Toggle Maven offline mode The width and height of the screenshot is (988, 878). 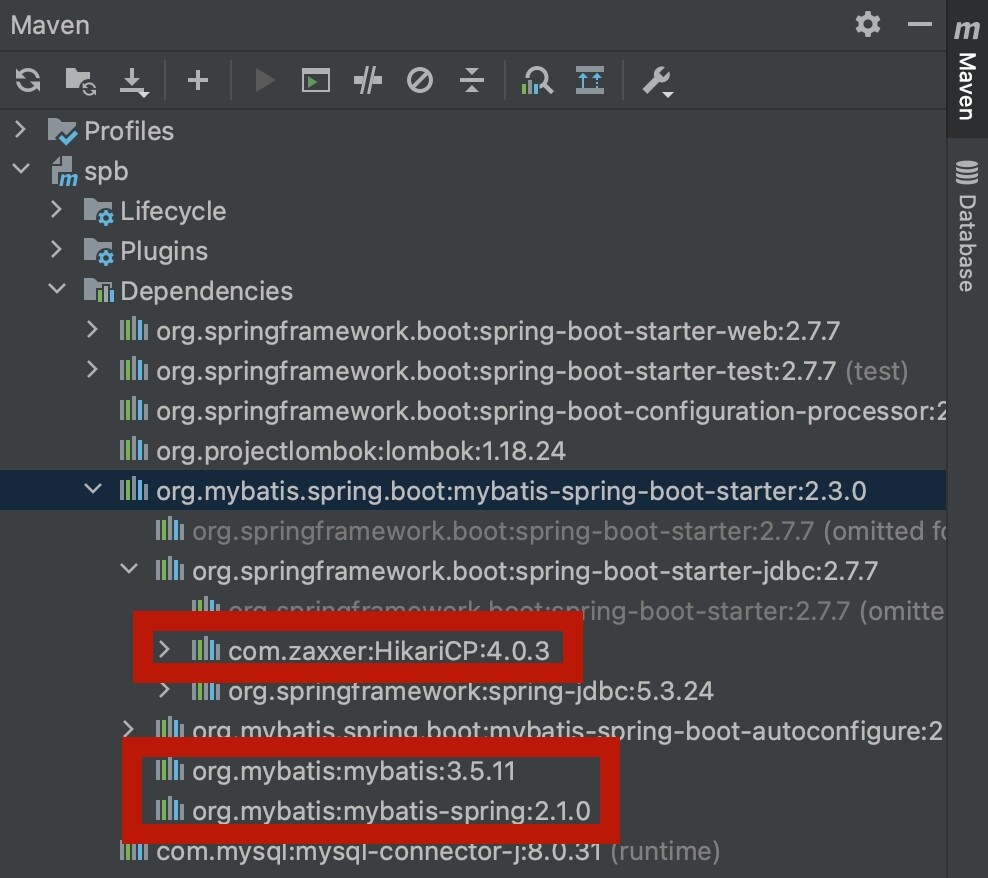click(x=420, y=81)
